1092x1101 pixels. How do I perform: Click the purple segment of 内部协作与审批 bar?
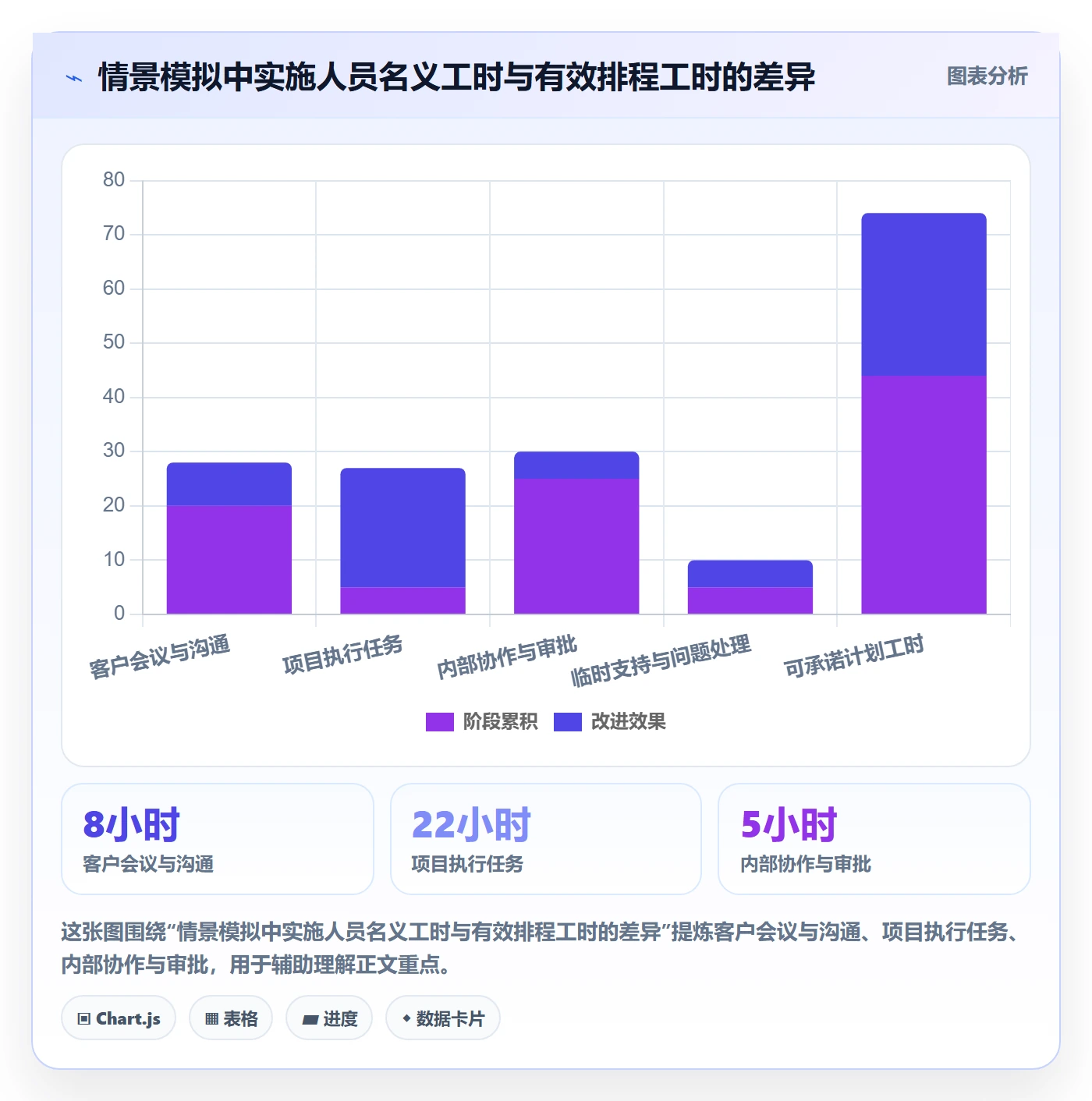[576, 547]
